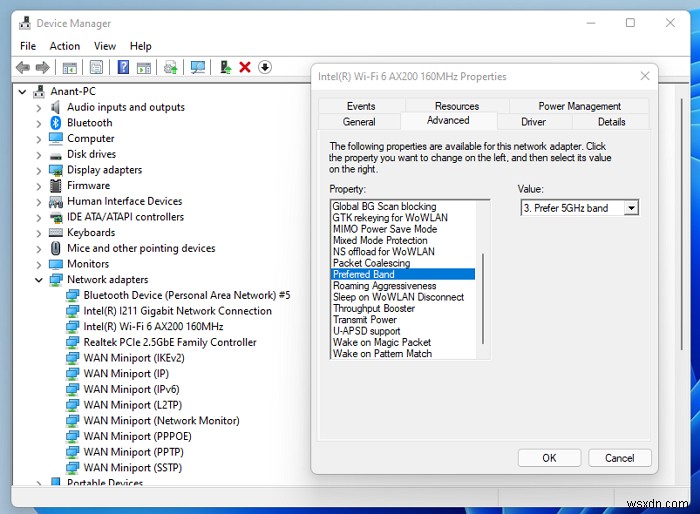Expand the Display adapters category

point(39,171)
